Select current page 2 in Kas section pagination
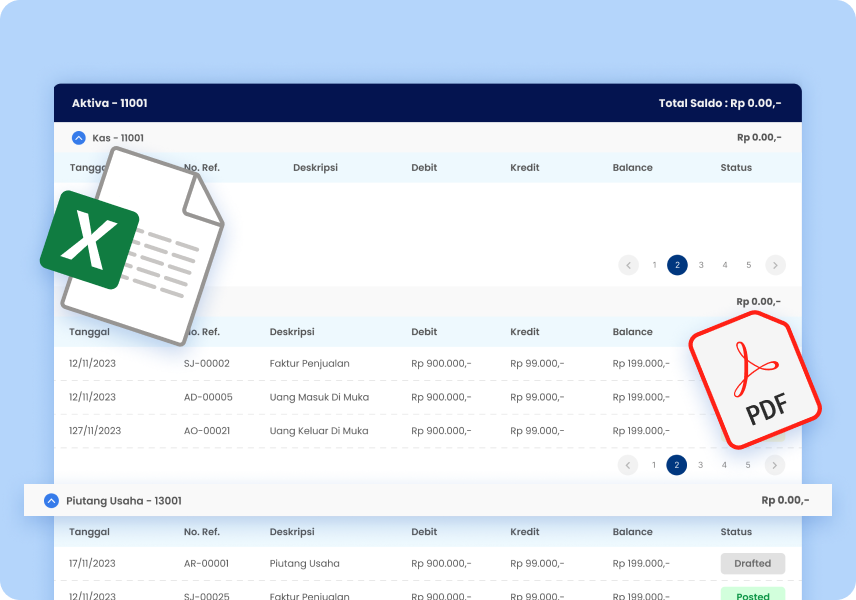 pos(677,265)
